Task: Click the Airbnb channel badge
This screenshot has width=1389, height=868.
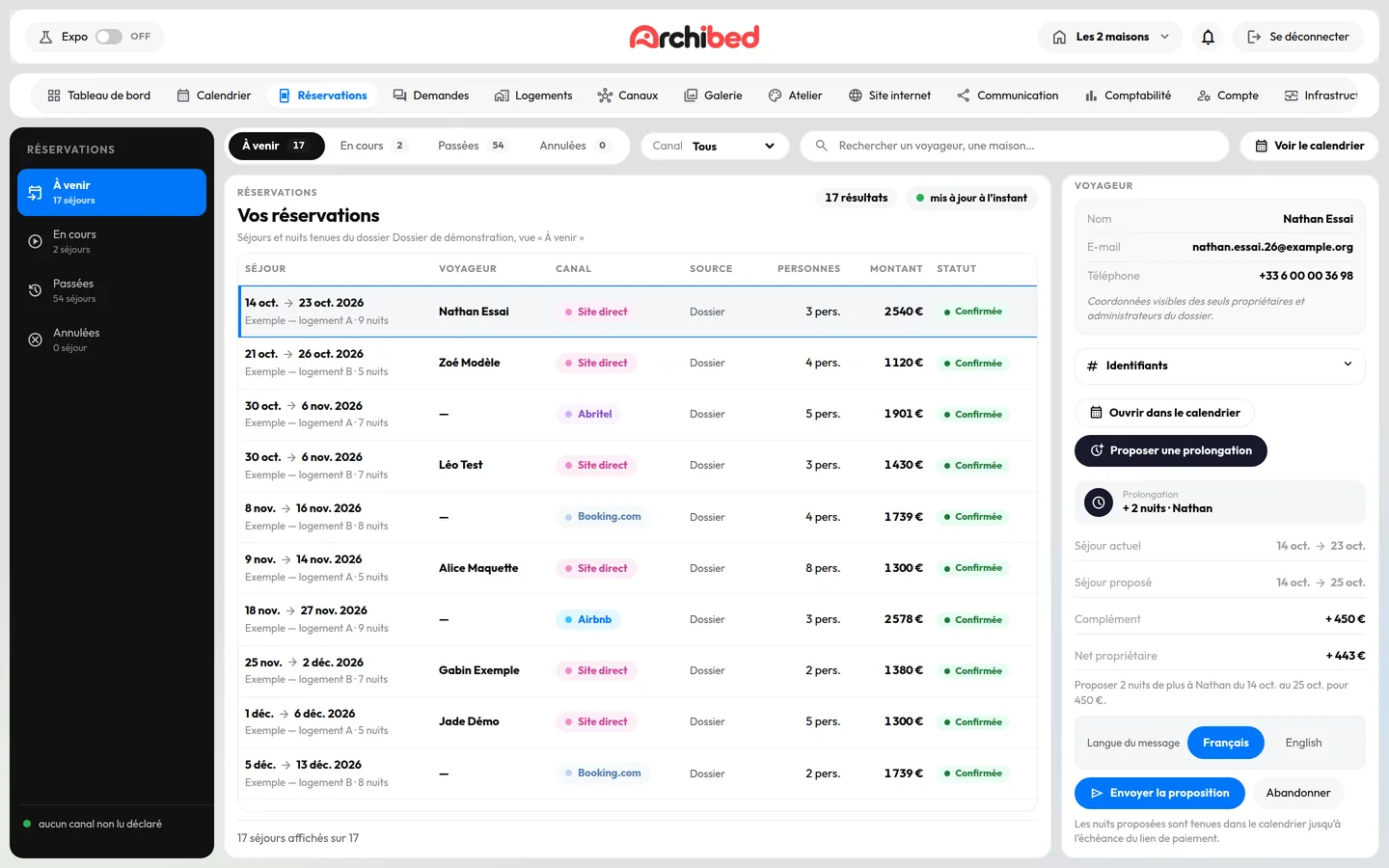Action: (x=588, y=619)
